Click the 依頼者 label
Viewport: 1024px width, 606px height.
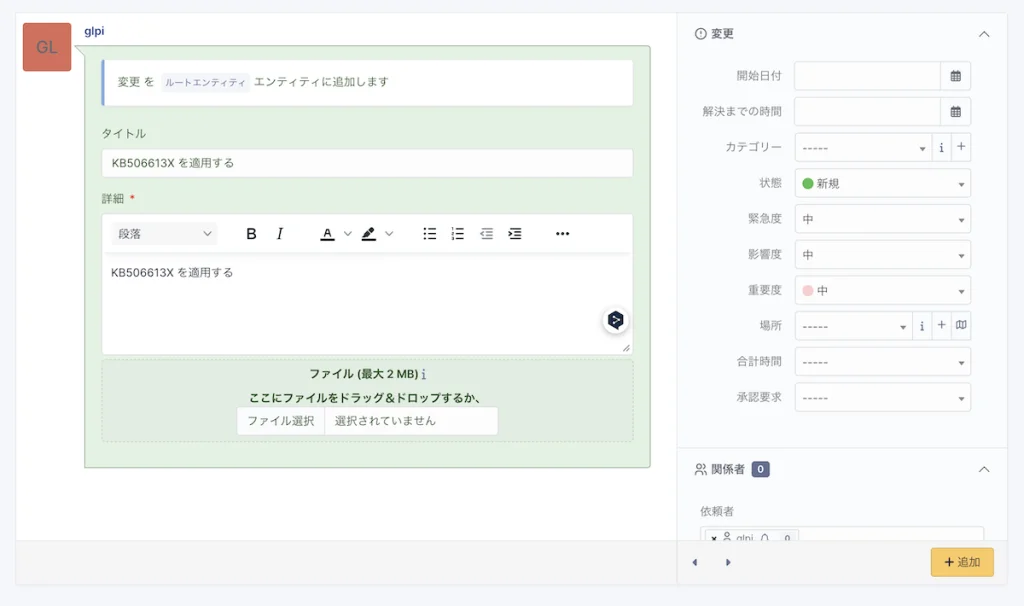tap(717, 511)
